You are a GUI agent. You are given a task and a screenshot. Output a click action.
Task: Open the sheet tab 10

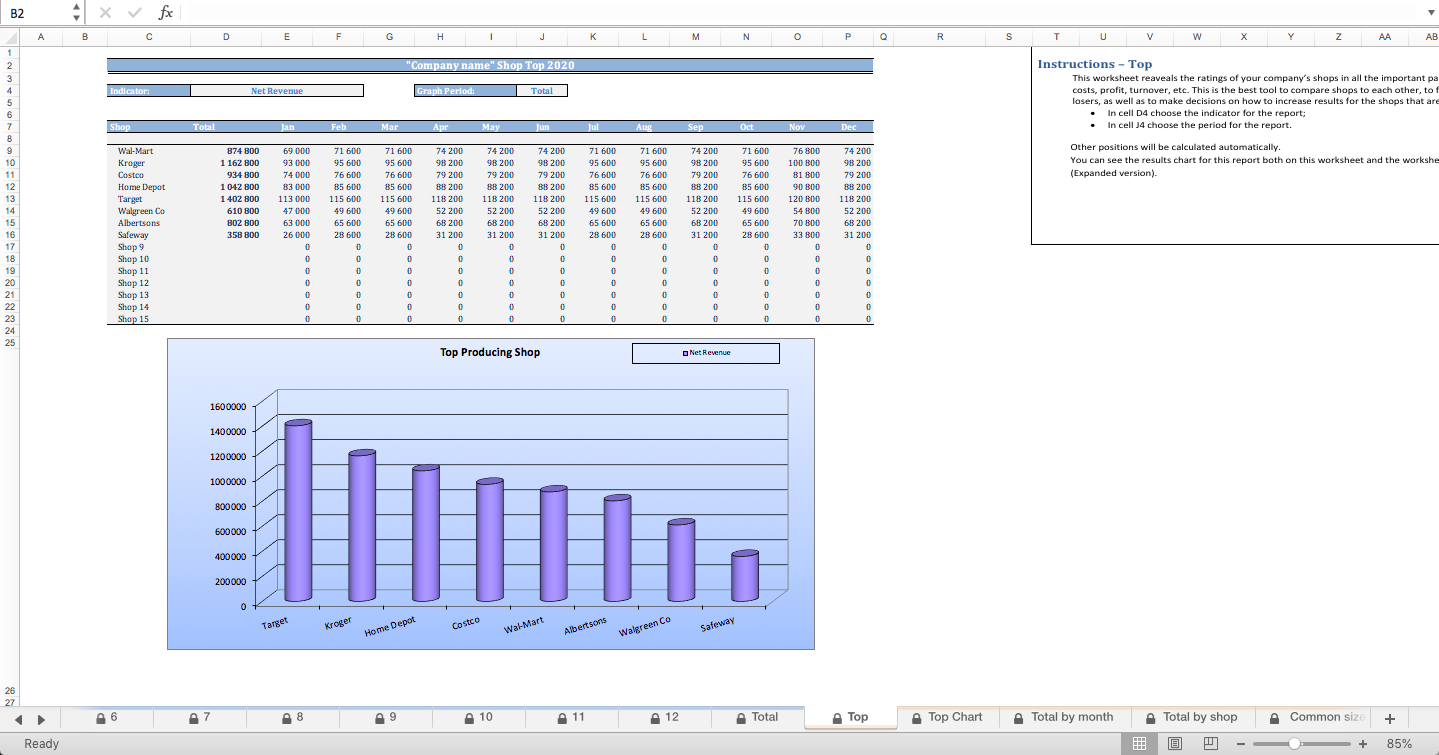click(478, 717)
